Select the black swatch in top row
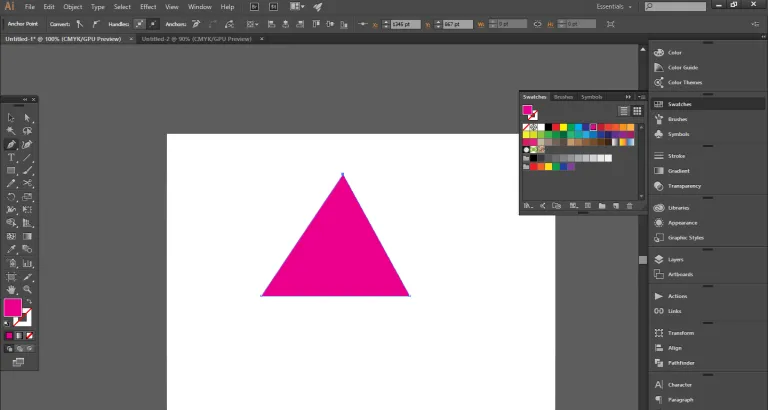Screen dimensions: 768x410 [549, 127]
